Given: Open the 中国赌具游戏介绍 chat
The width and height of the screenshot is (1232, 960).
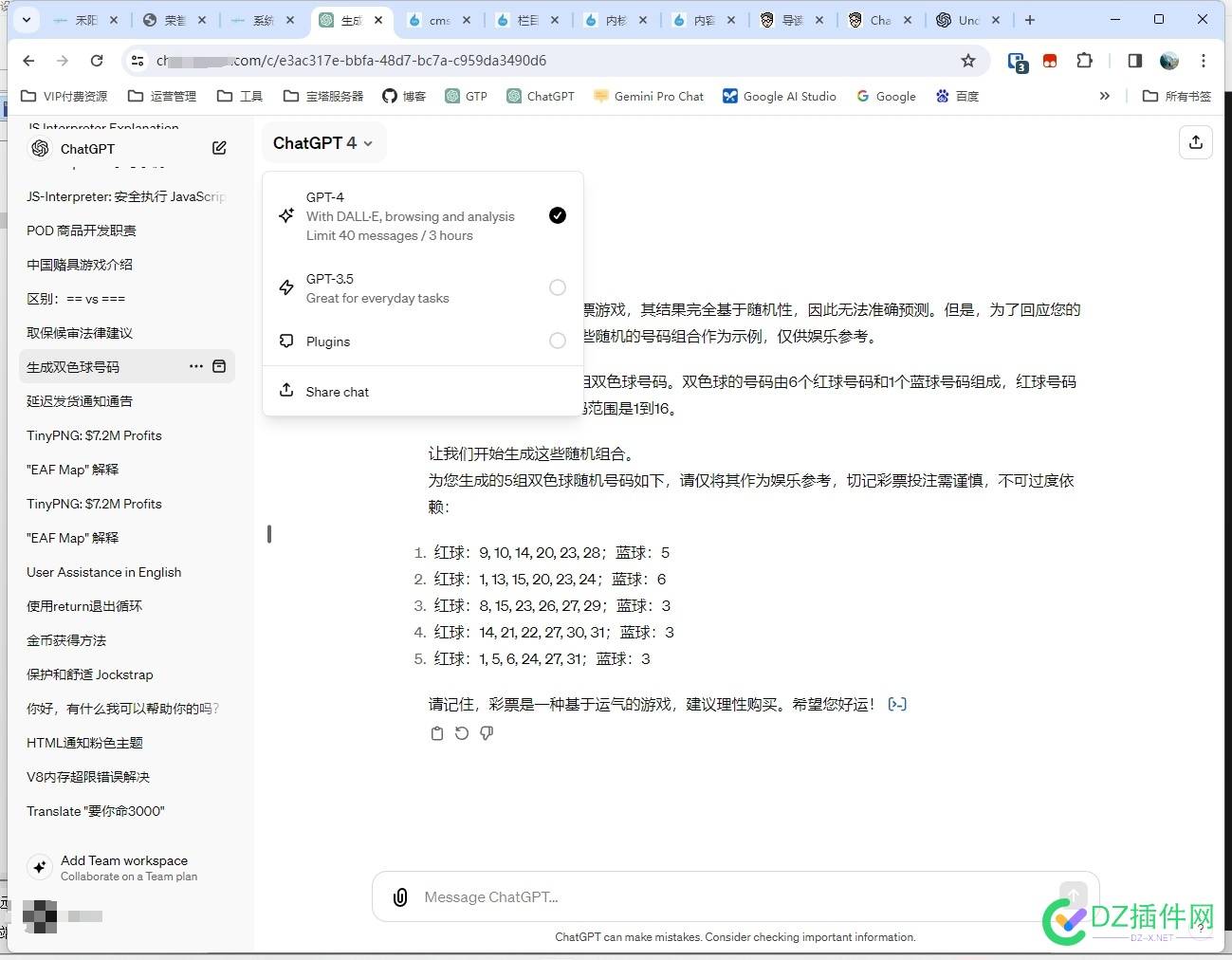Looking at the screenshot, I should point(127,265).
